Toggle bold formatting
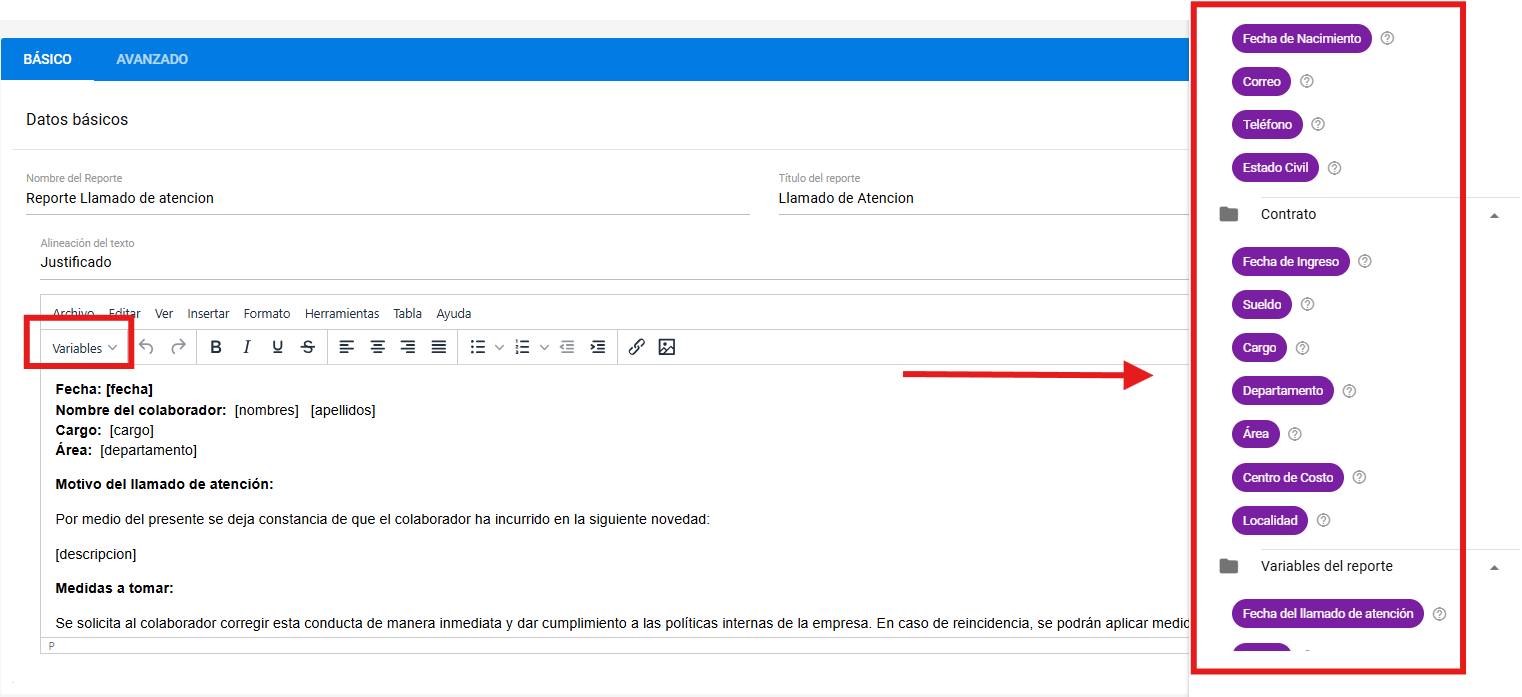The width and height of the screenshot is (1522, 697). point(216,347)
